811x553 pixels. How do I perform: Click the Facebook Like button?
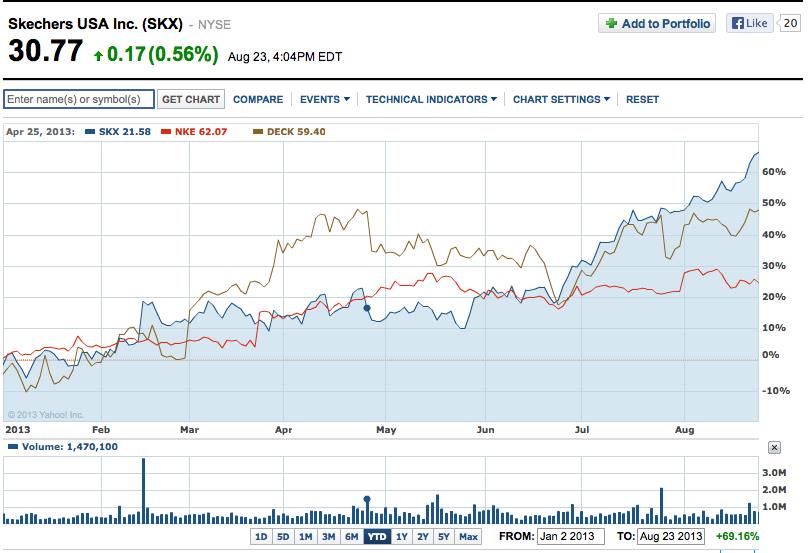click(x=749, y=23)
